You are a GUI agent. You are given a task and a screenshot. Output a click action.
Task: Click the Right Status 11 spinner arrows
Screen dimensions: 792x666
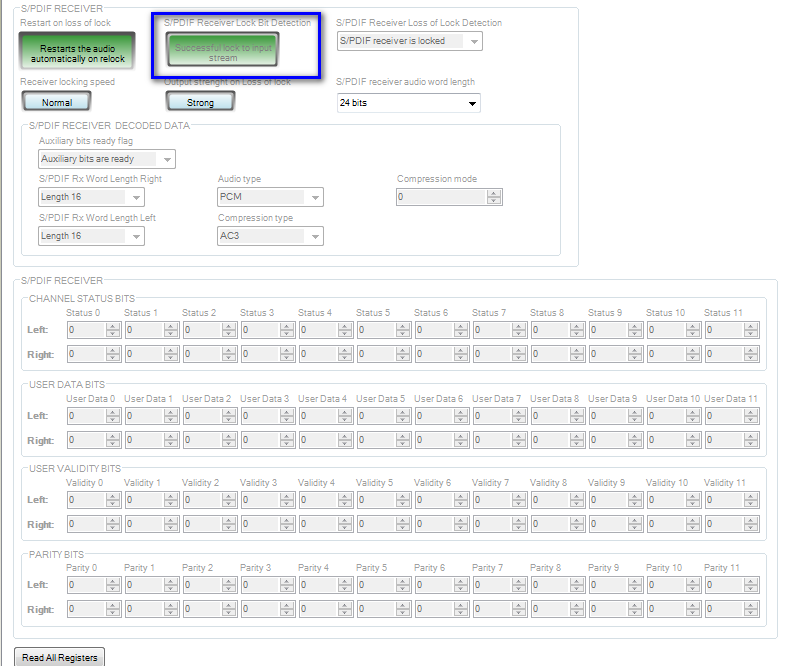[751, 354]
